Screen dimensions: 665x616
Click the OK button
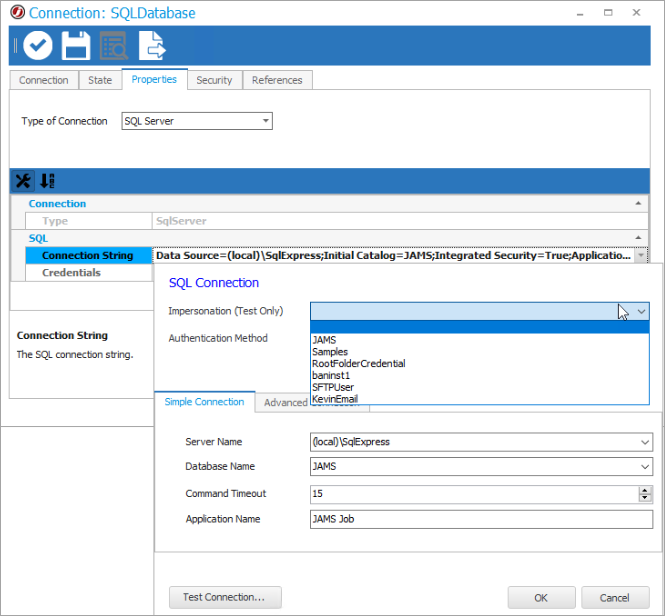tap(541, 598)
